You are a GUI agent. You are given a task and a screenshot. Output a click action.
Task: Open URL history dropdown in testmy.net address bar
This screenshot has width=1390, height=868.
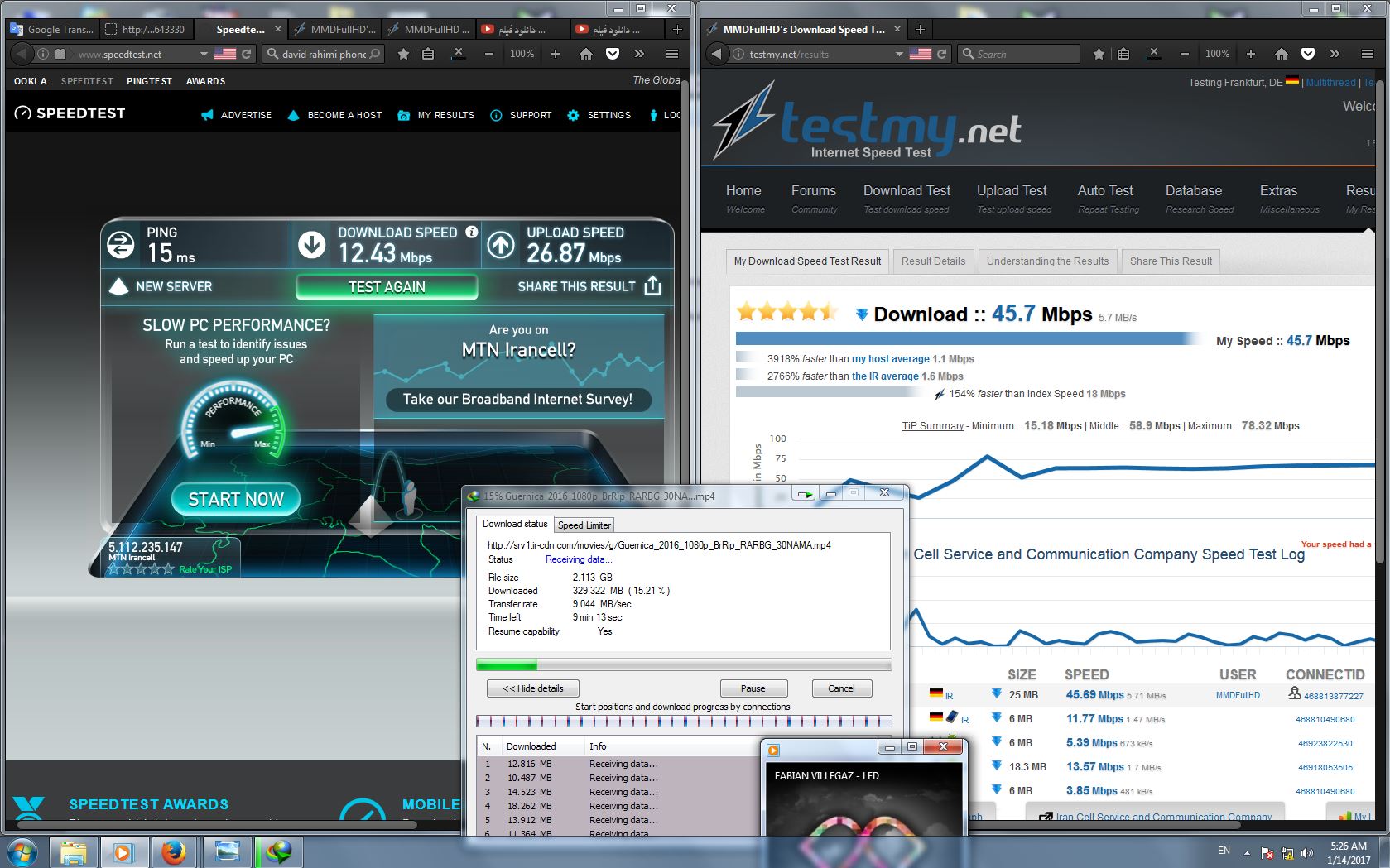[899, 54]
